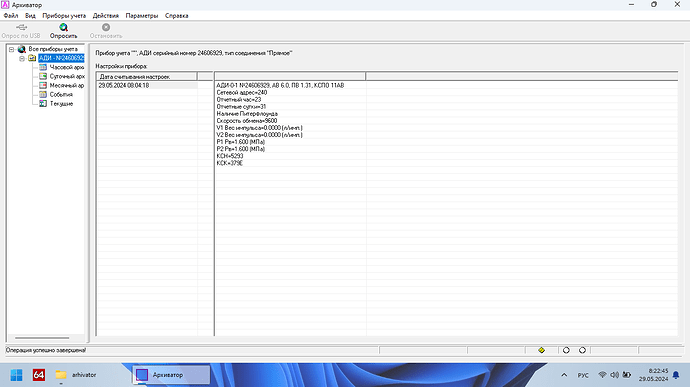Image resolution: width=690 pixels, height=387 pixels.
Task: Click the Остановить stop icon
Action: click(x=106, y=27)
